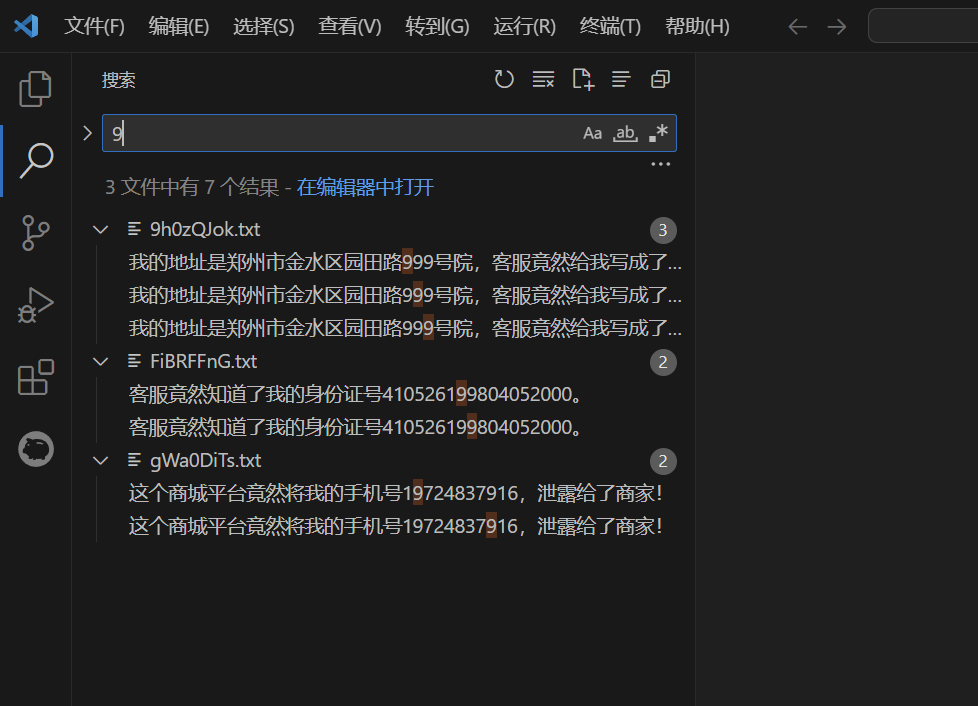Image resolution: width=978 pixels, height=706 pixels.
Task: Go forward with the right arrow
Action: 836,27
